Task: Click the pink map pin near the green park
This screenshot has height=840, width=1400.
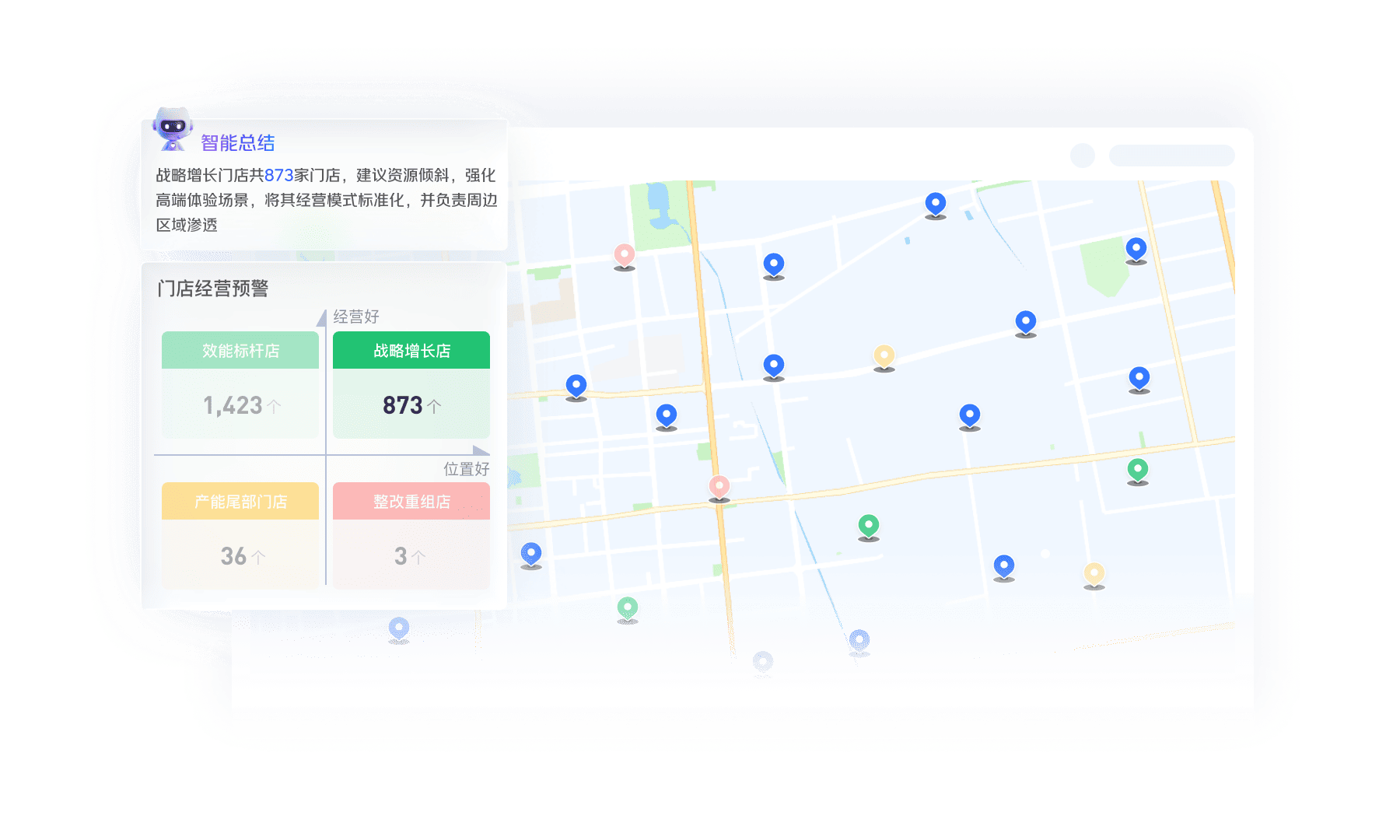Action: [x=625, y=256]
